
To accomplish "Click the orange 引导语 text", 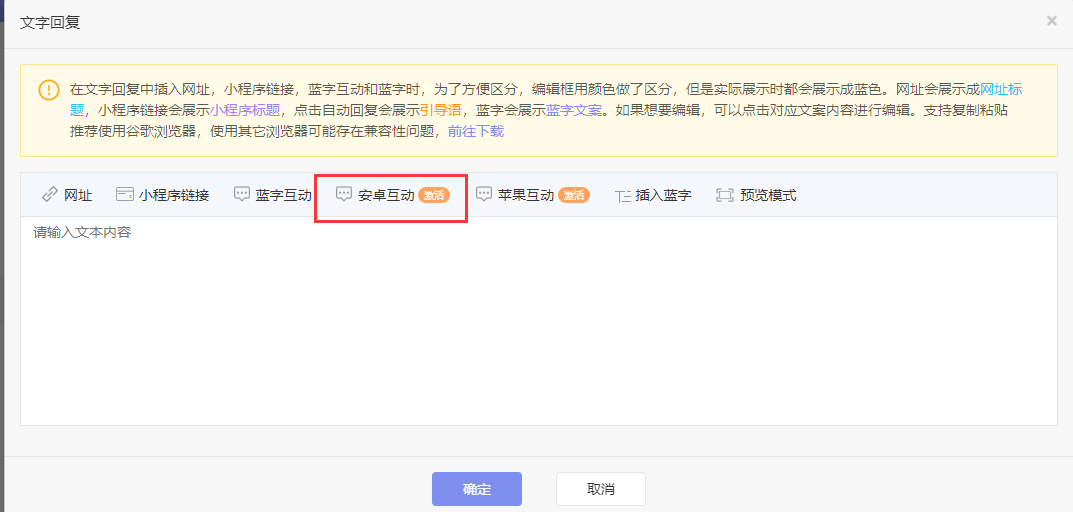I will pos(441,110).
